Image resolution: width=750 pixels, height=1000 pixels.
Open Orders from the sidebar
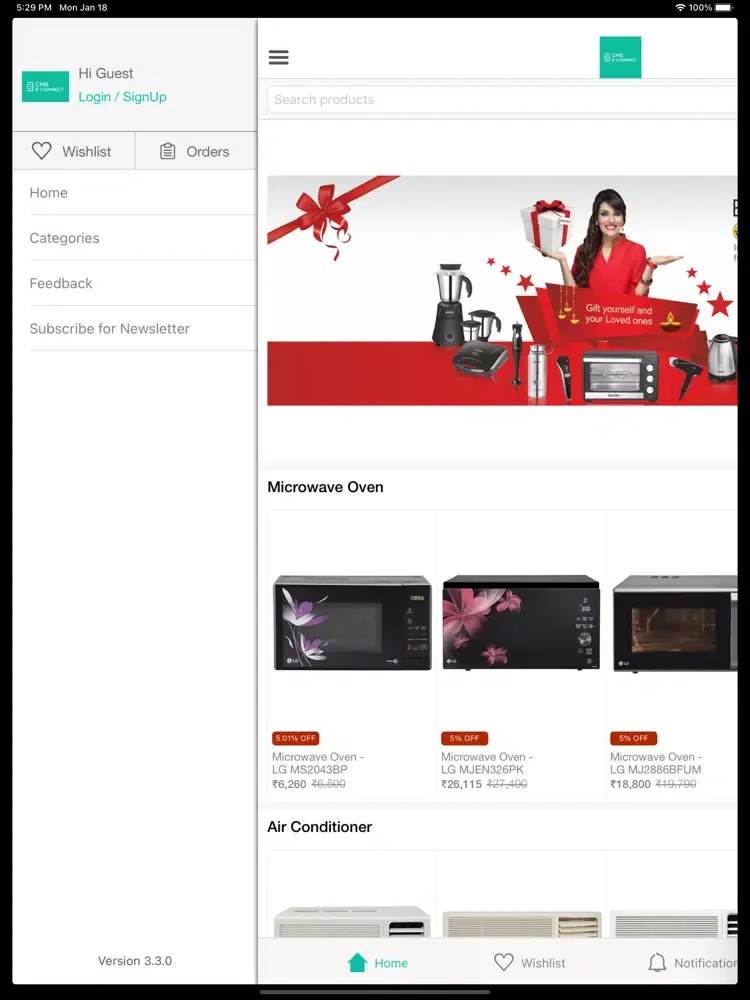[196, 151]
